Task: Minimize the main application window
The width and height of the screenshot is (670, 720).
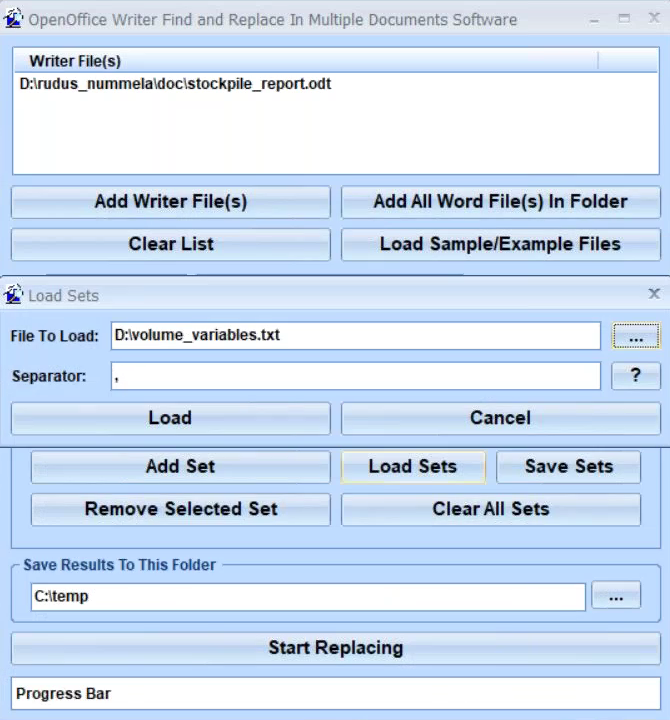Action: (594, 20)
